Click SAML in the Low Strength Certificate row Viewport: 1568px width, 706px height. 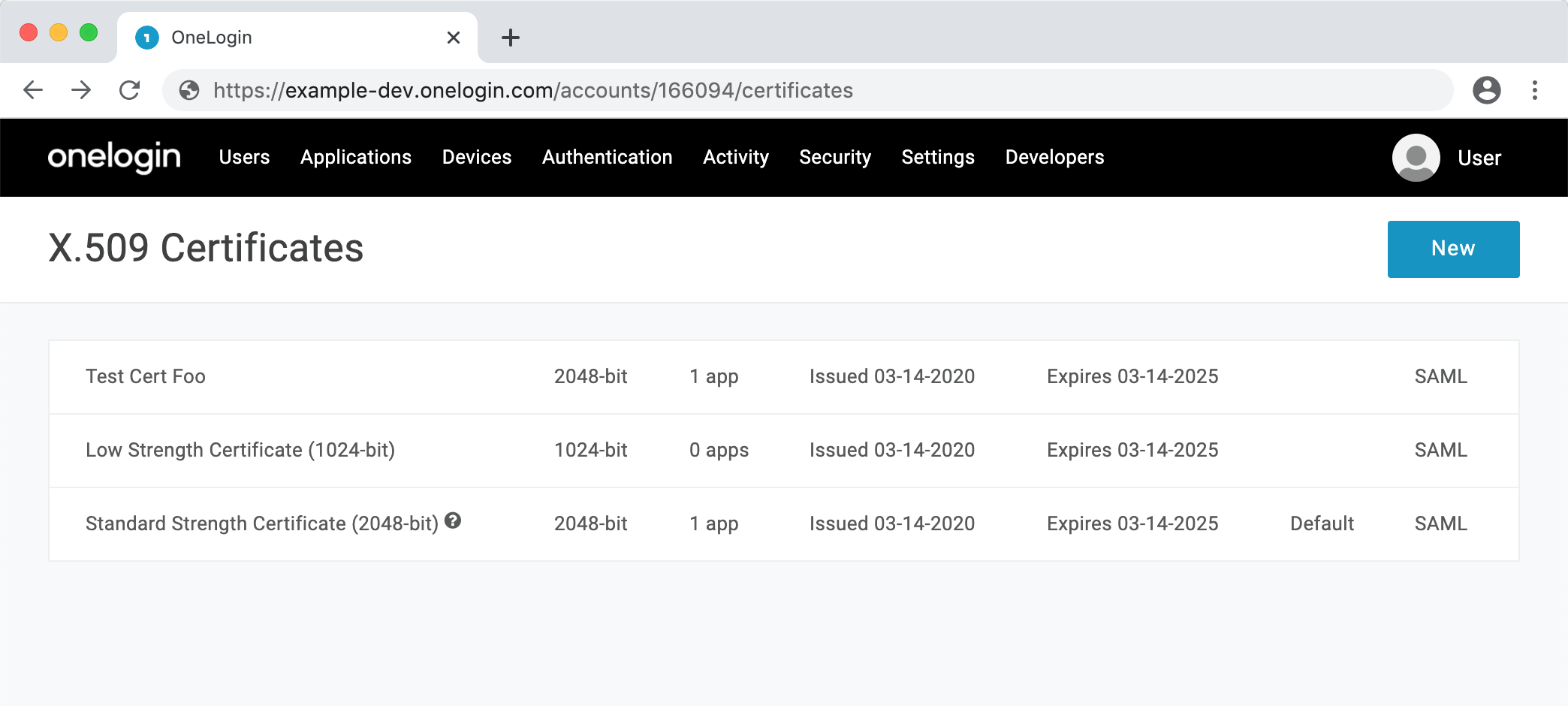pyautogui.click(x=1441, y=450)
